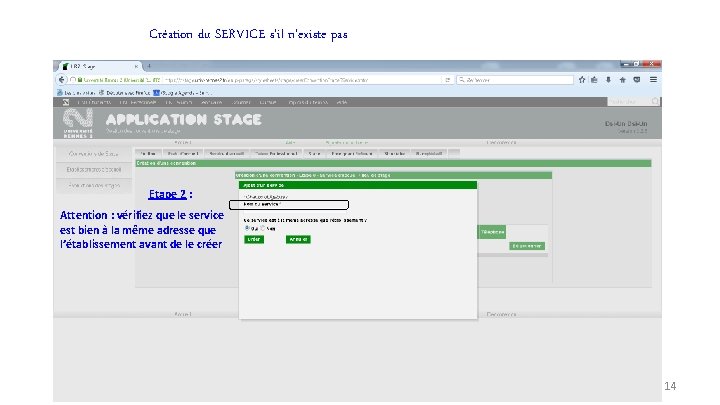Click the browser back arrow button
Viewport: 720px width, 405px height.
pyautogui.click(x=62, y=80)
